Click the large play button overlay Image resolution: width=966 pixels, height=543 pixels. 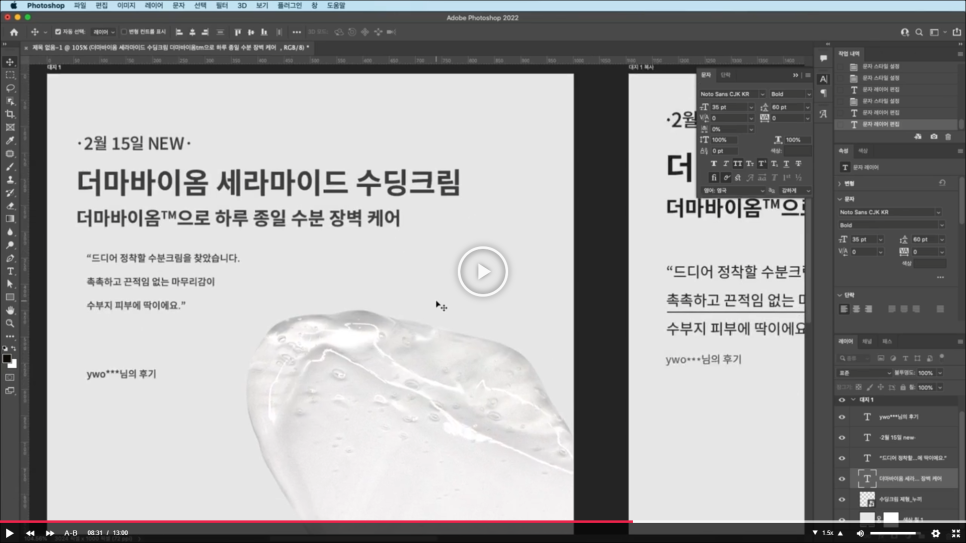click(x=483, y=271)
